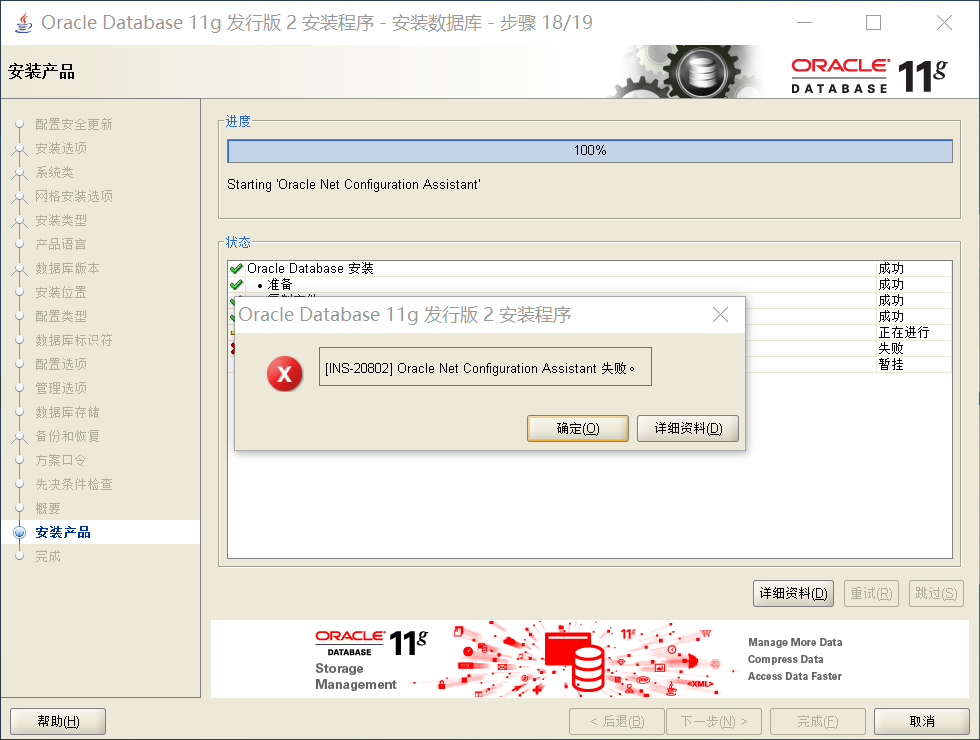Click the 详细资料(D) button below the status list
The width and height of the screenshot is (980, 740).
[793, 593]
